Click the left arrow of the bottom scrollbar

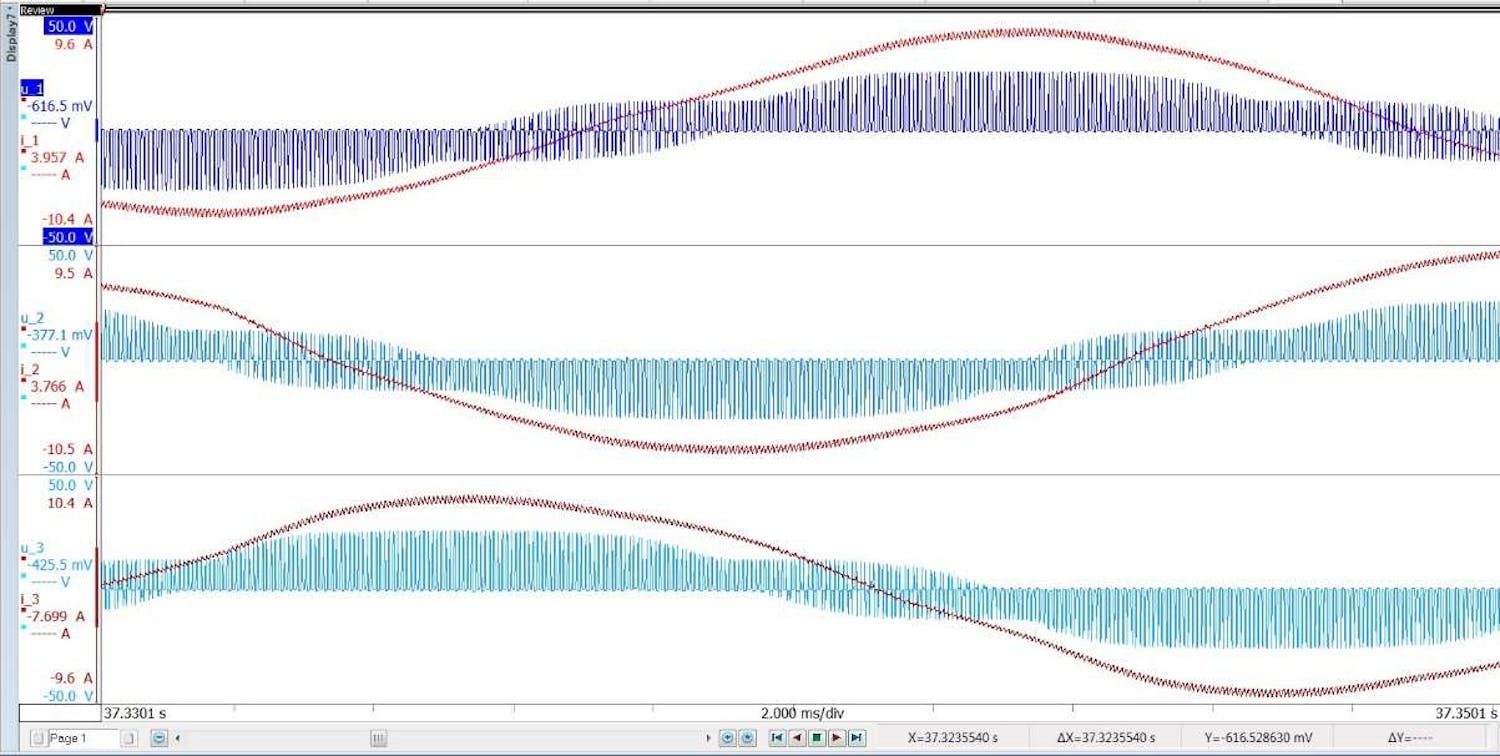coord(178,740)
